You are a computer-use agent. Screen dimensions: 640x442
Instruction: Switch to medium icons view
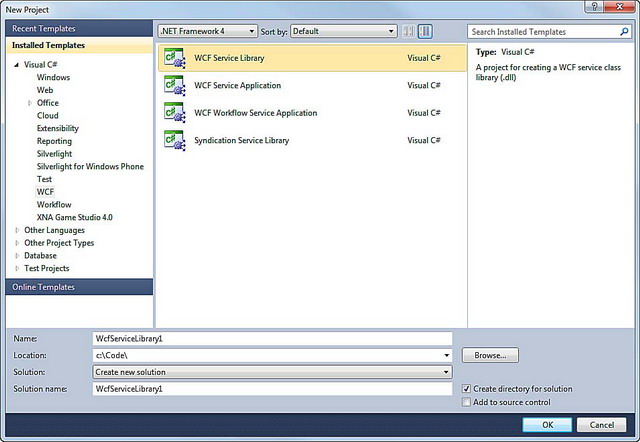pos(425,31)
